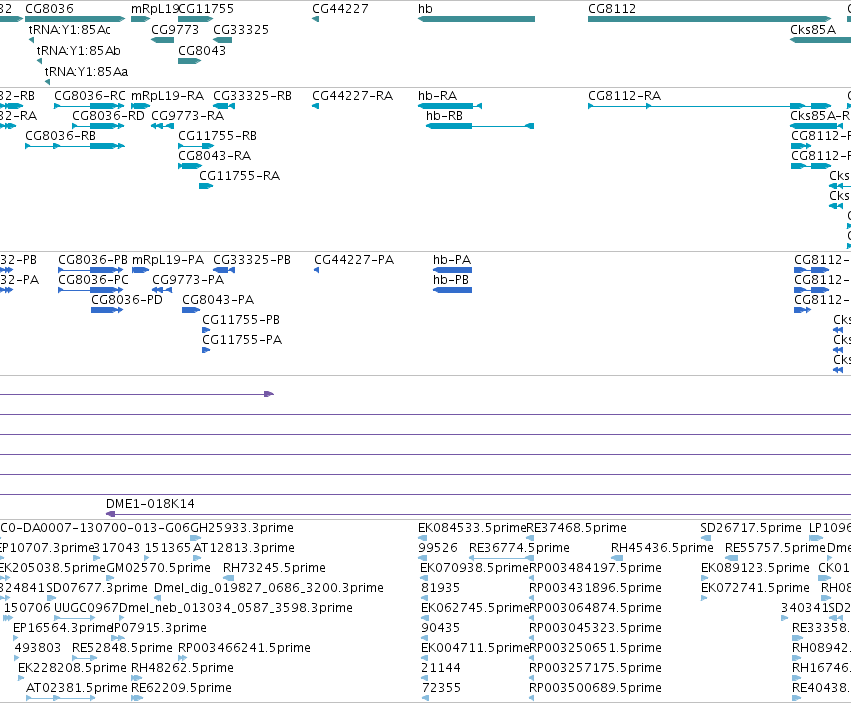This screenshot has width=851, height=703.
Task: Select the EK084533.5prime EST
Action: pyautogui.click(x=422, y=538)
